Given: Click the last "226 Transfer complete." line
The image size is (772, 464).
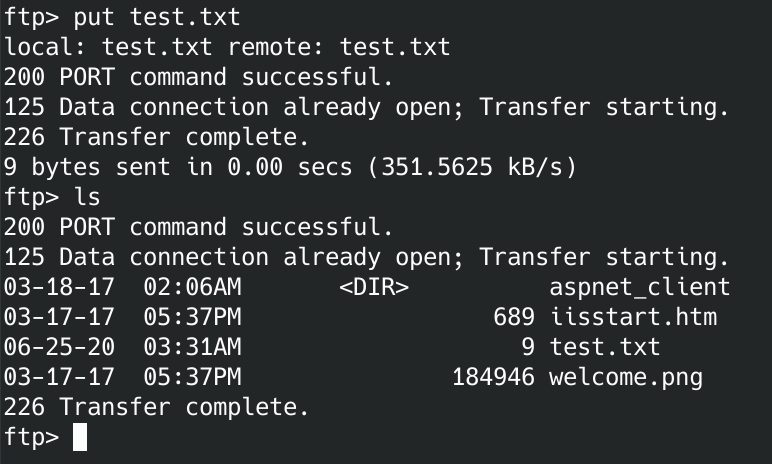Looking at the screenshot, I should (x=157, y=408).
